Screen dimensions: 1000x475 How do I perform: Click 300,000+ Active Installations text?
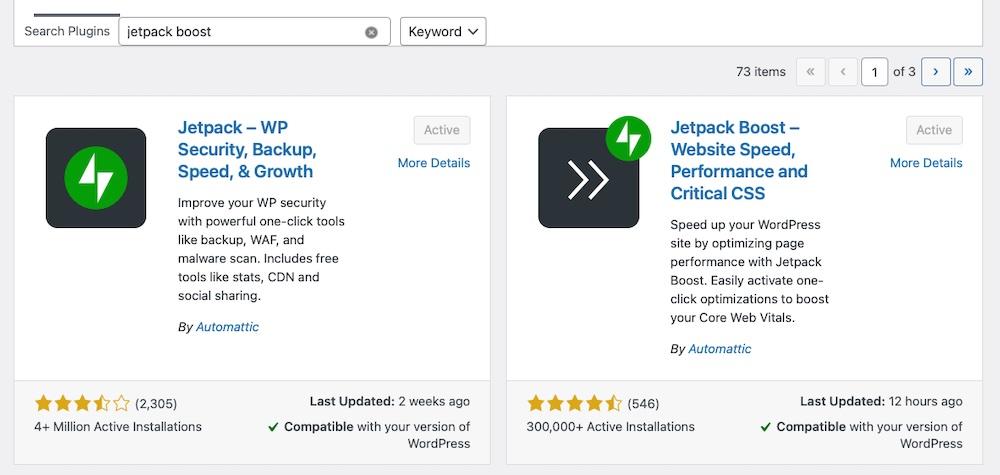point(610,427)
